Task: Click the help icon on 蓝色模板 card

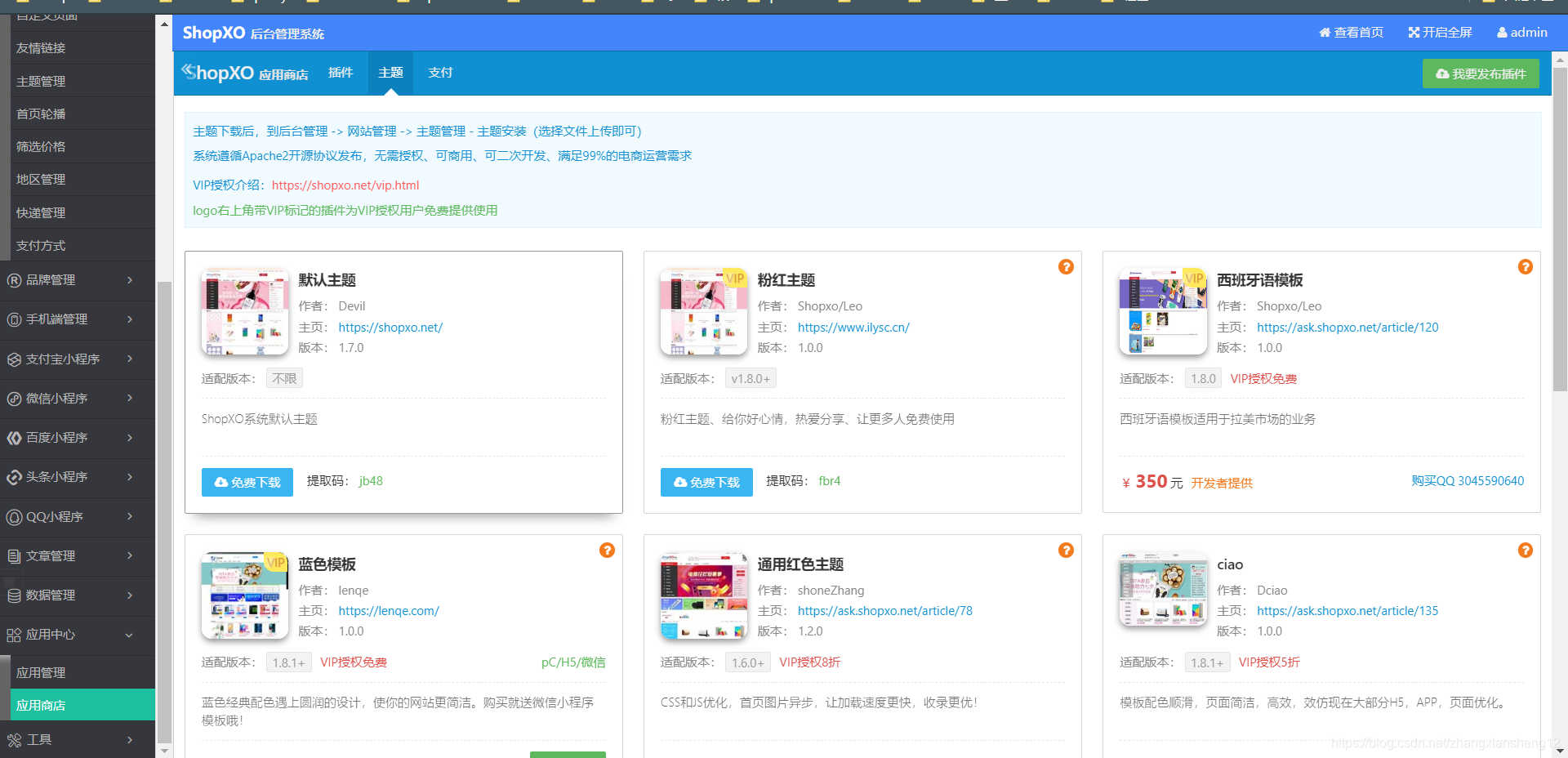Action: (607, 551)
